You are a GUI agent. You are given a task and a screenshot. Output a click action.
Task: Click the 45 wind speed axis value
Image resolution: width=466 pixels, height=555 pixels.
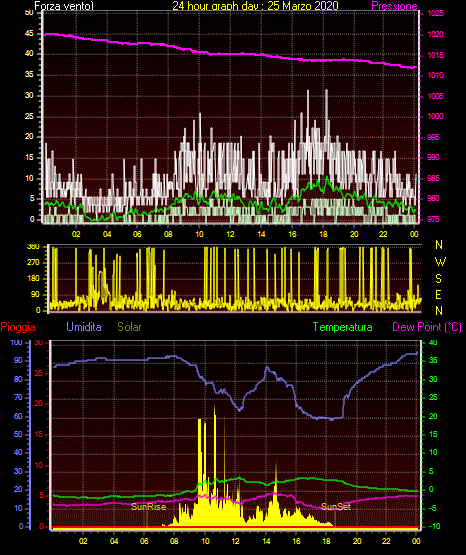pos(29,34)
